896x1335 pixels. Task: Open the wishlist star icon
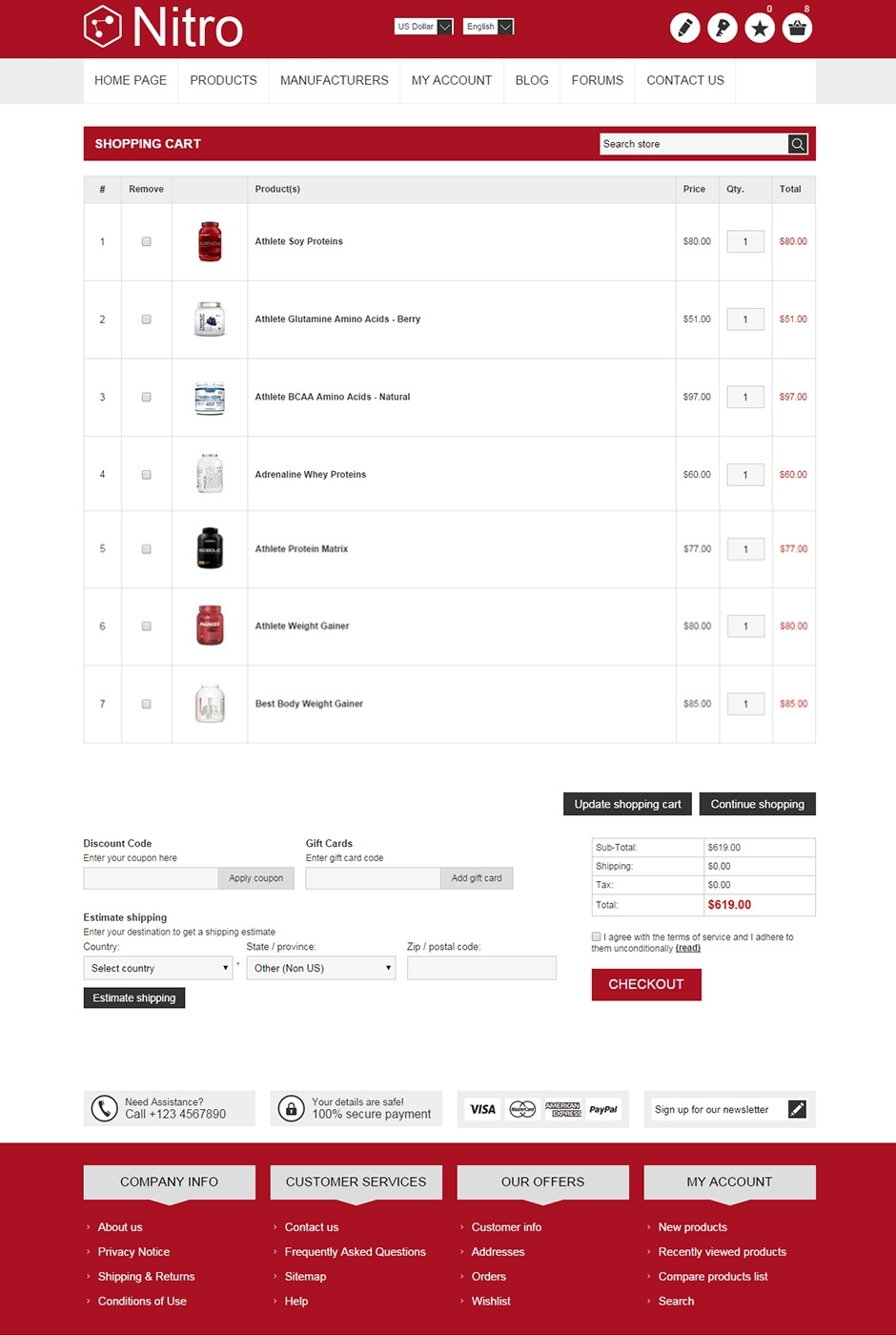point(760,28)
